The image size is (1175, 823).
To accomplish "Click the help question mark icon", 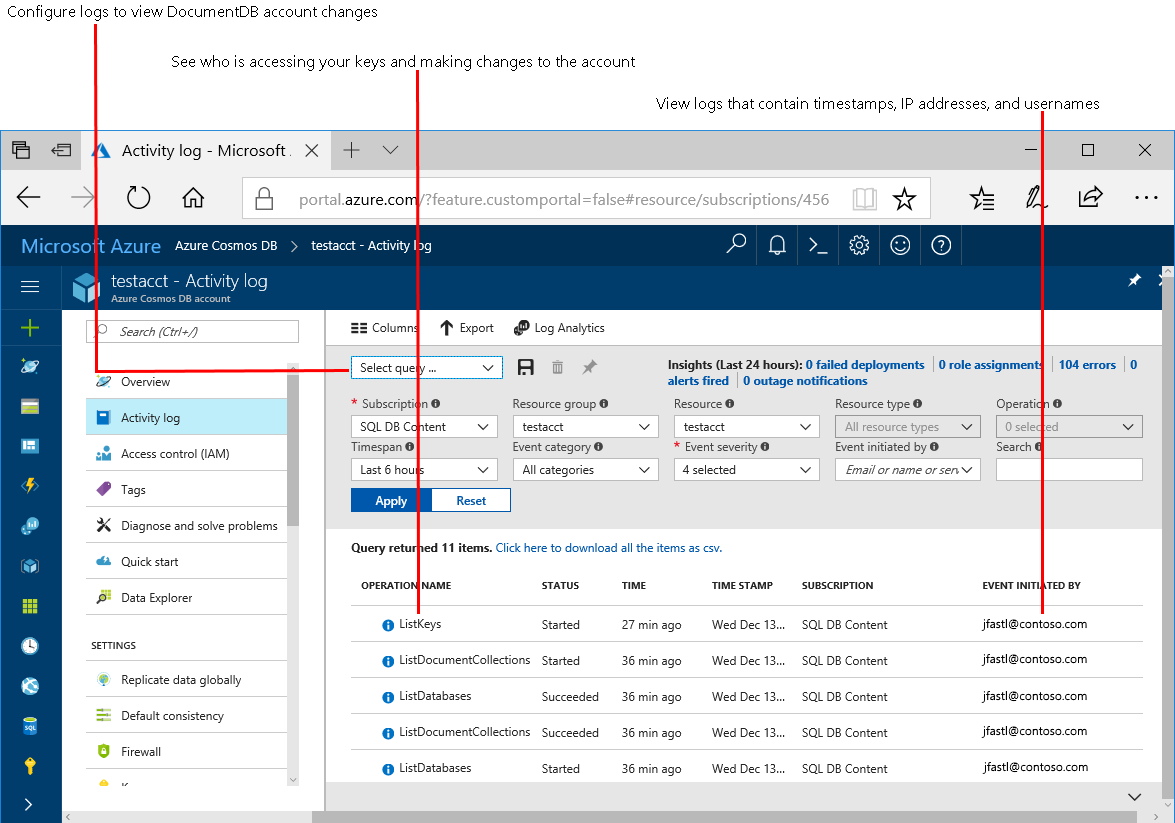I will click(941, 245).
